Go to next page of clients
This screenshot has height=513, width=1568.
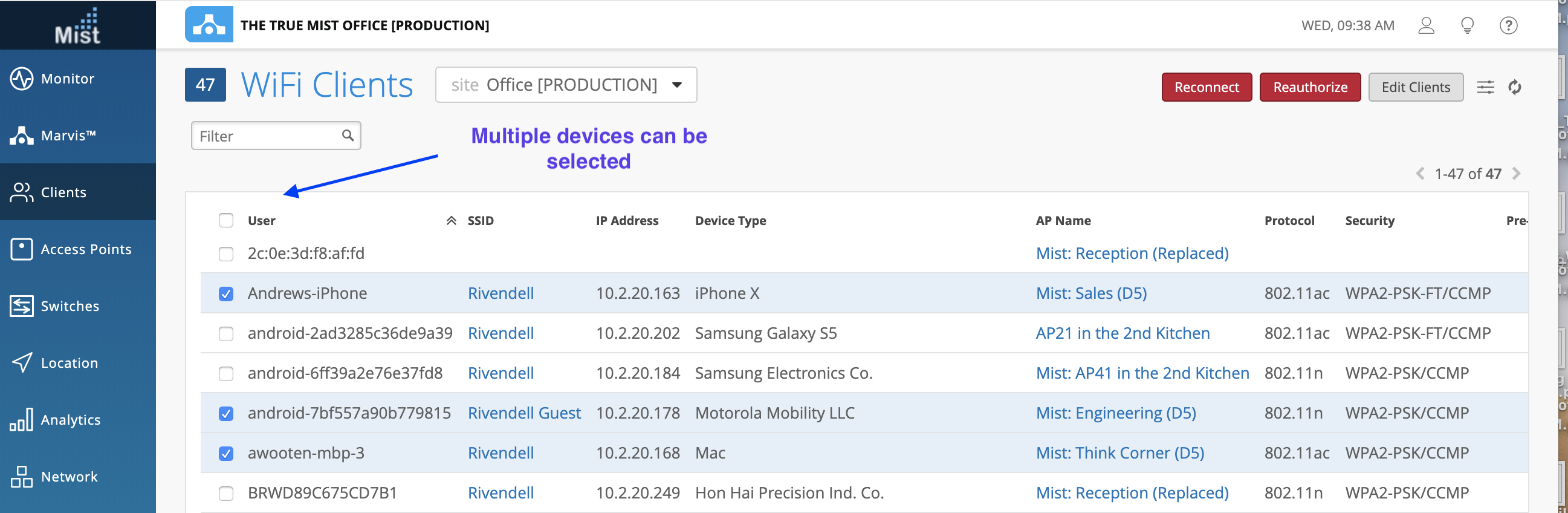click(1516, 174)
